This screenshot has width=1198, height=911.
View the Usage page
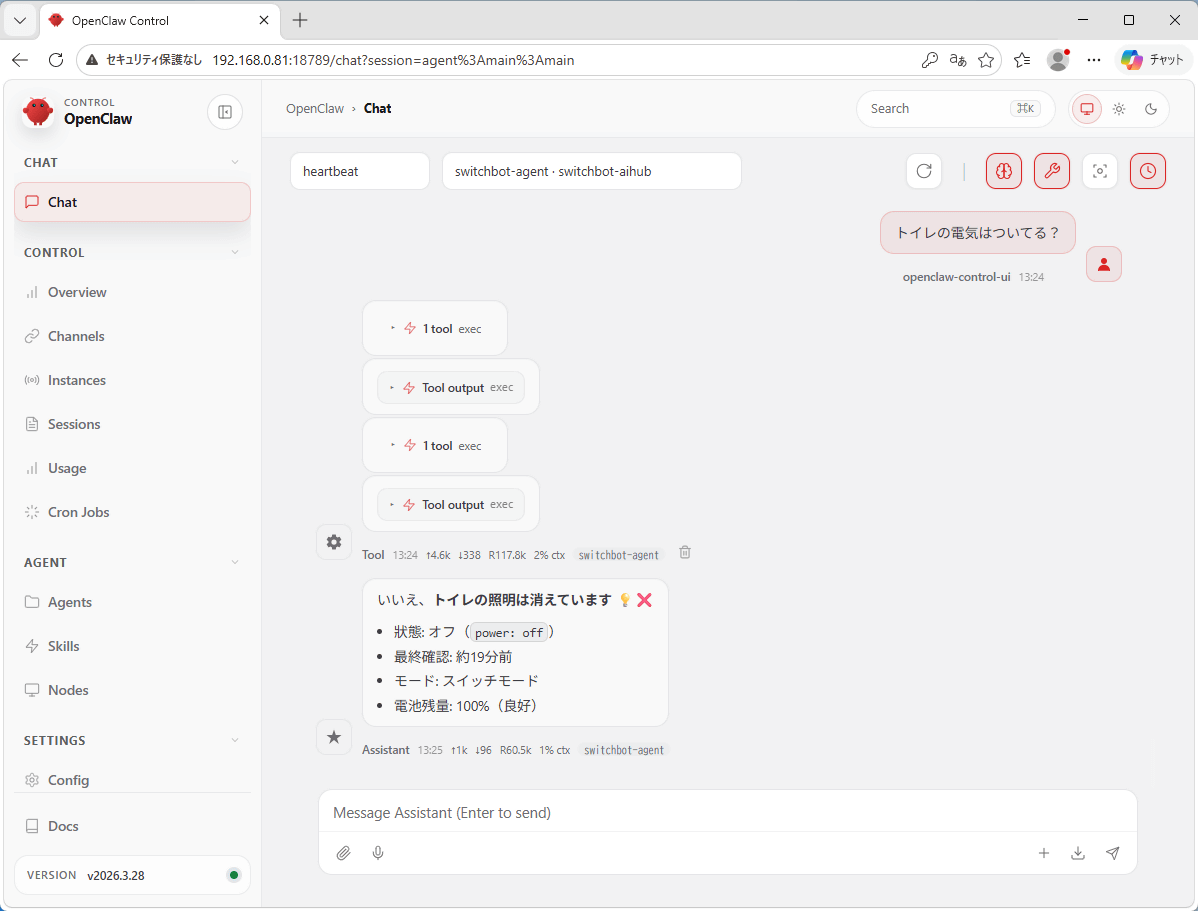132,468
